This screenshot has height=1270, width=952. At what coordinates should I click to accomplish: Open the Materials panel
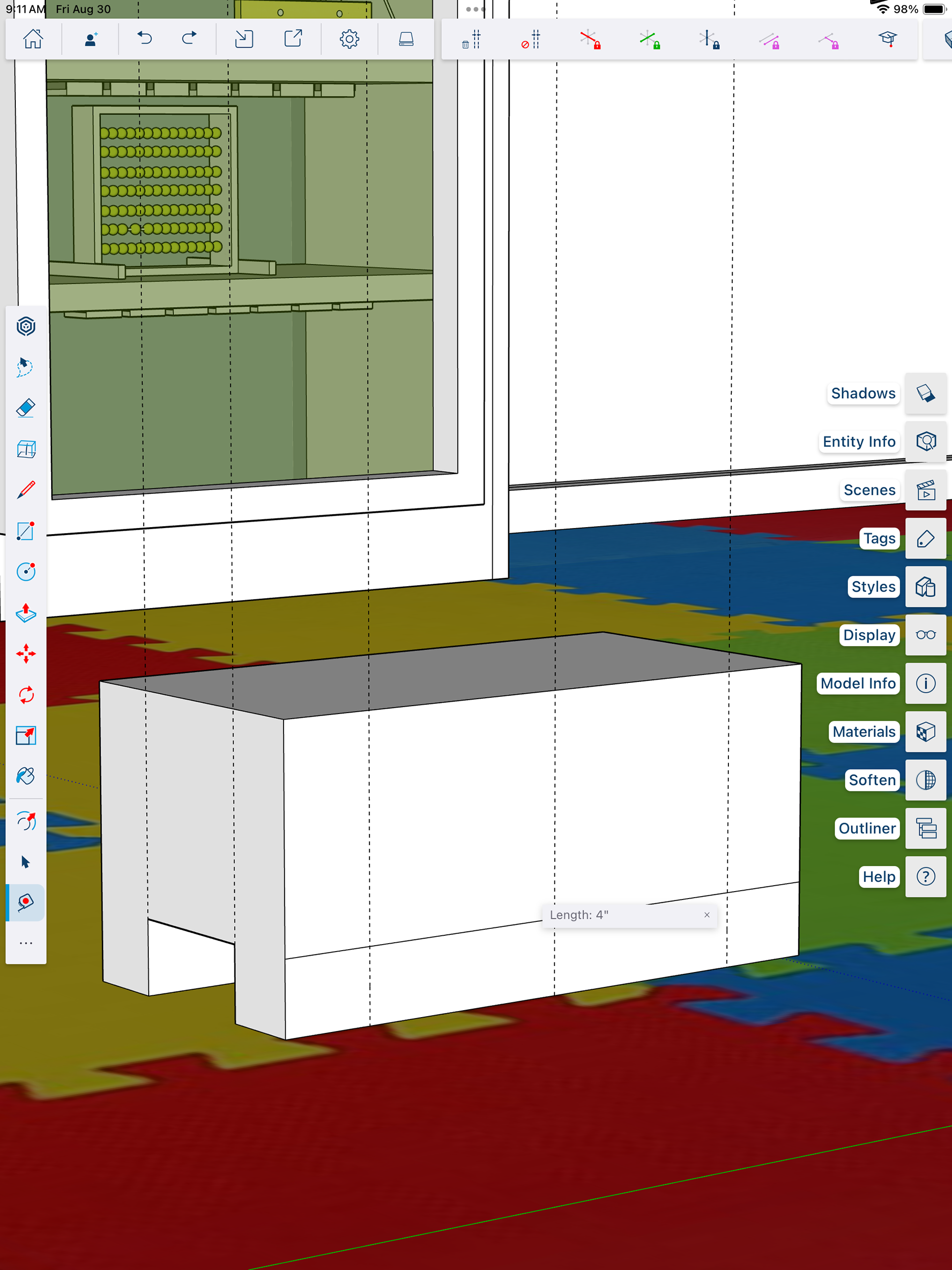(x=926, y=731)
